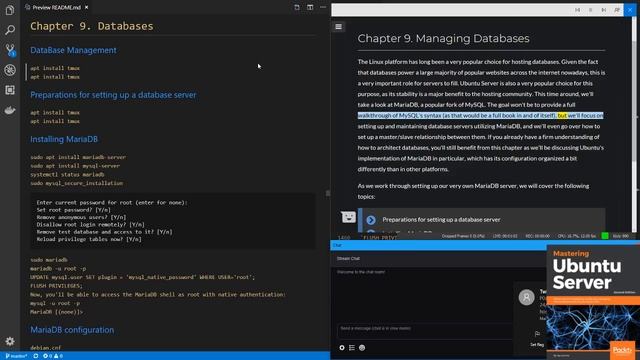Viewport: 640px width, 360px height.
Task: Click the Chapter 9. Managing Databases title
Action: tap(443, 38)
